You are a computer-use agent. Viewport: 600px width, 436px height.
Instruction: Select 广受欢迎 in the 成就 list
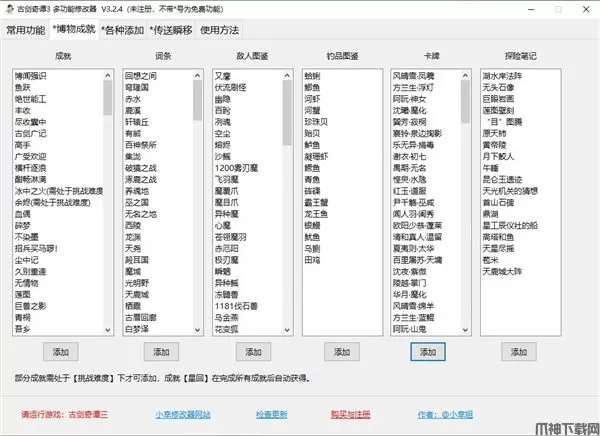31,156
